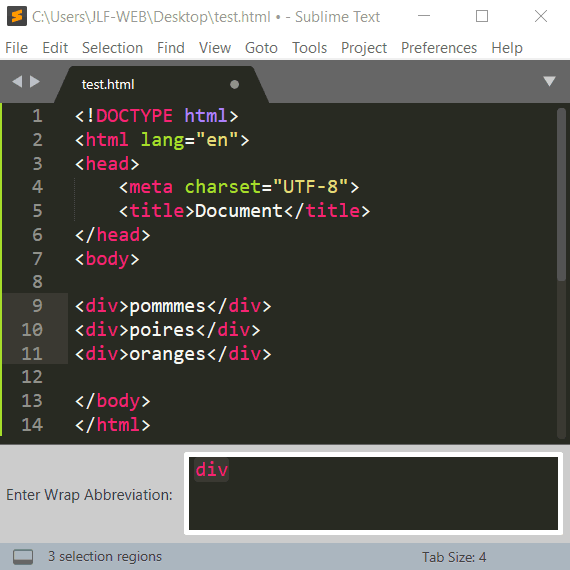Click the opening head tag
570x570 pixels.
[107, 164]
